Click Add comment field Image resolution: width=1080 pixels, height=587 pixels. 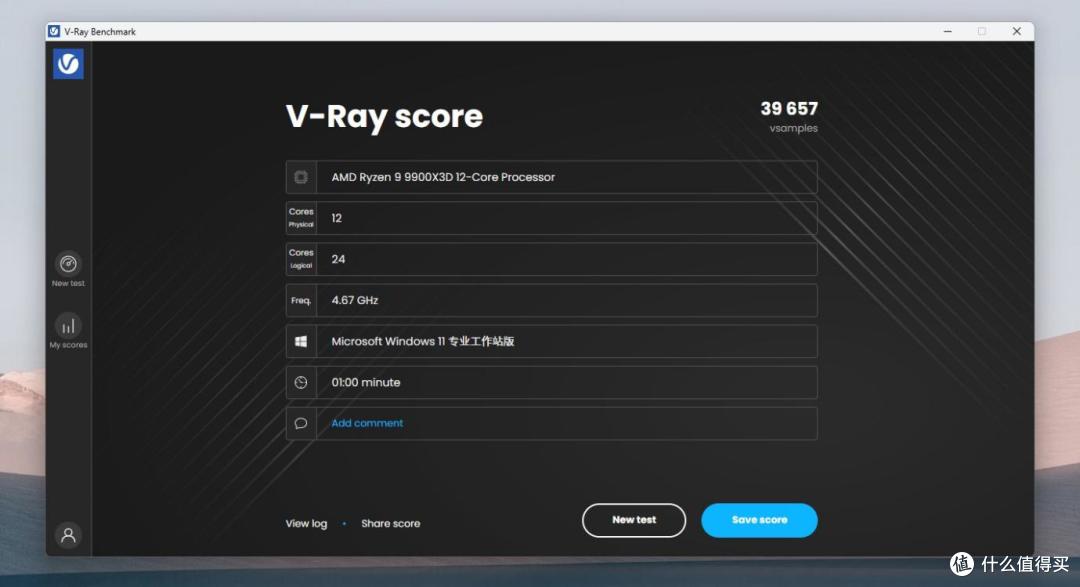click(552, 423)
